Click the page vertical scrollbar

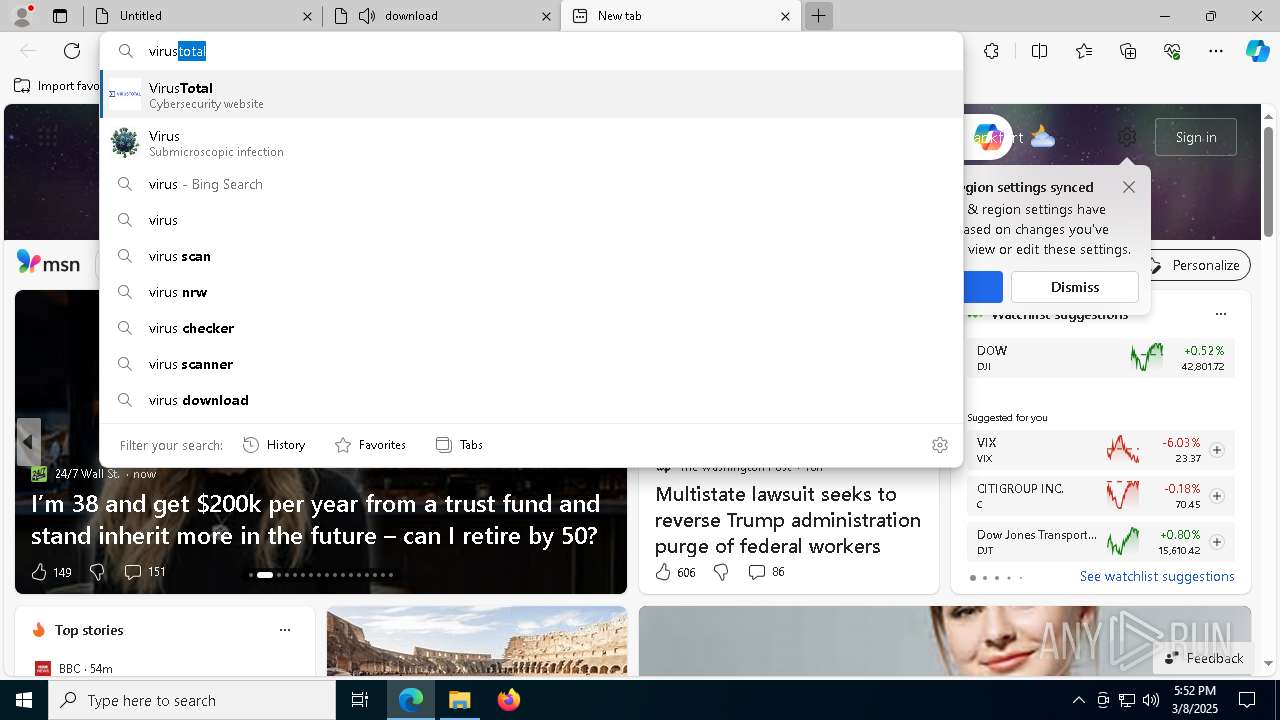[1268, 182]
